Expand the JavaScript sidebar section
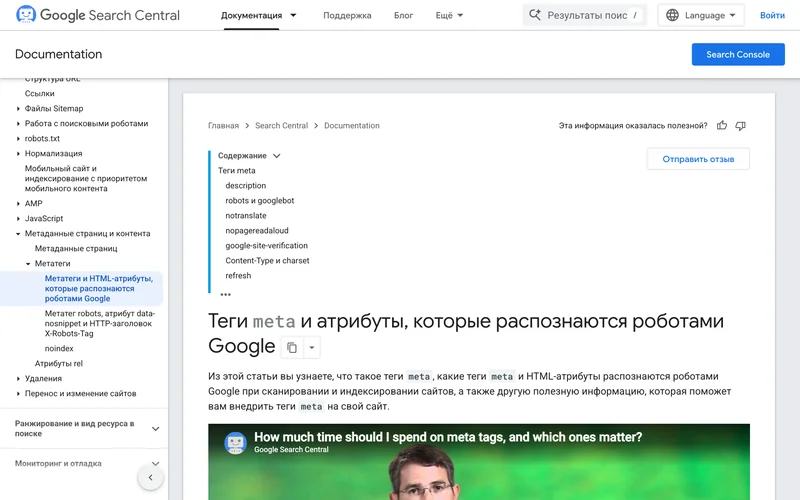The image size is (800, 500). 18,218
